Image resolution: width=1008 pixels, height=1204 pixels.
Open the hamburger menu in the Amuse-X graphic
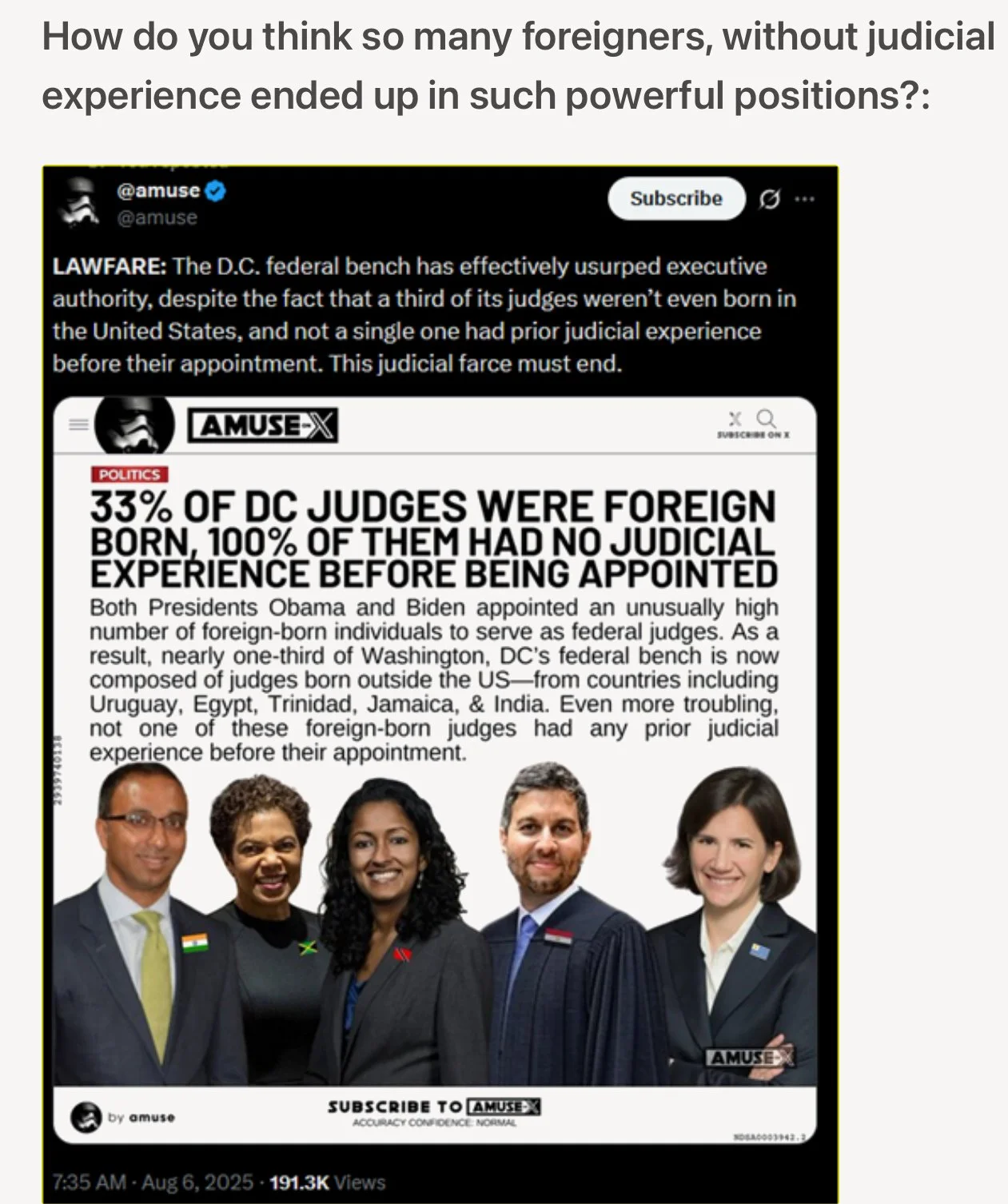point(78,425)
